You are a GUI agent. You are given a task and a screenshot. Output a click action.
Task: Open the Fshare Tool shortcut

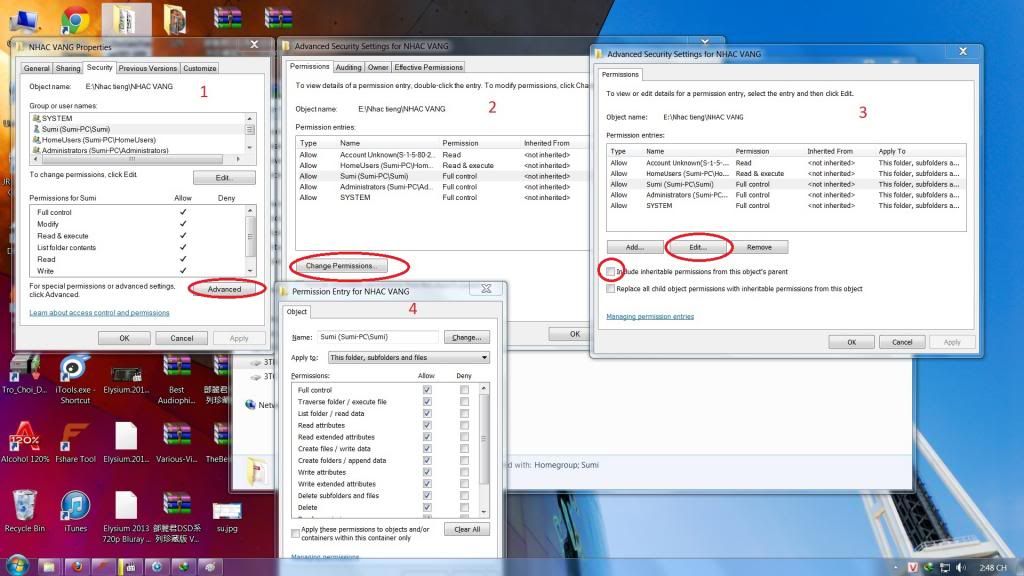75,443
